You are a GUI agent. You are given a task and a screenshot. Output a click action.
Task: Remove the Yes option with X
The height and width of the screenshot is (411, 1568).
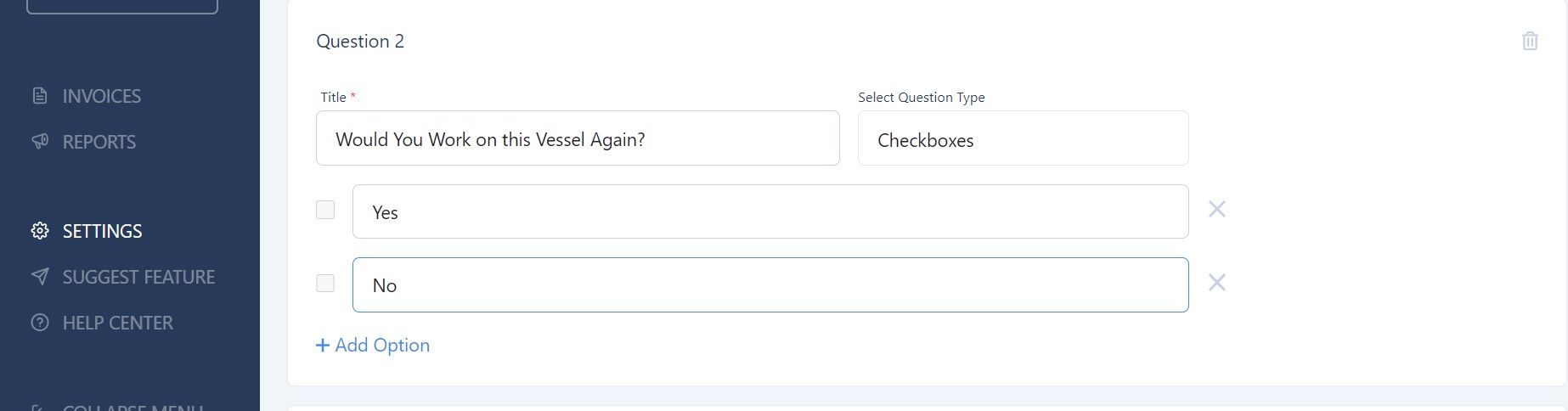point(1217,209)
